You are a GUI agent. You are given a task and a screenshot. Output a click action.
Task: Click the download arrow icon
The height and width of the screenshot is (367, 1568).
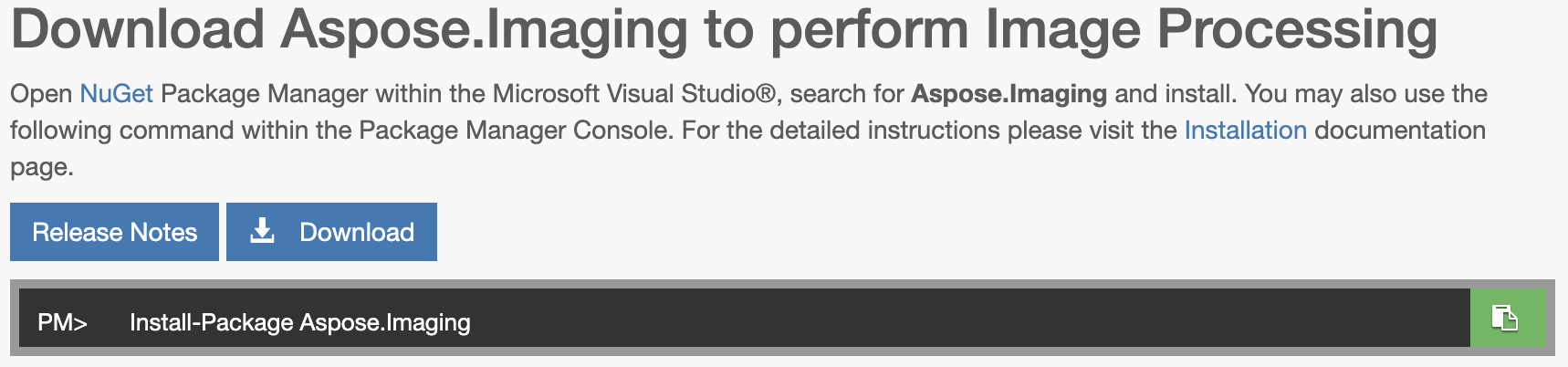(263, 231)
